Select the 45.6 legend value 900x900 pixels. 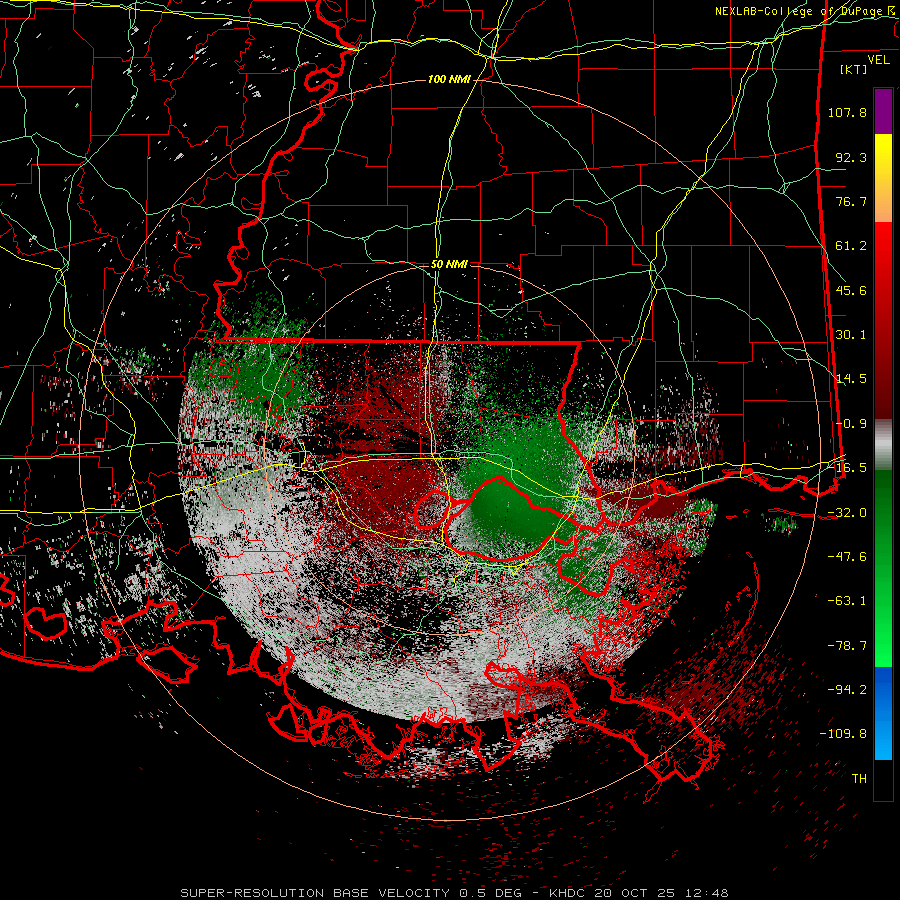point(851,290)
